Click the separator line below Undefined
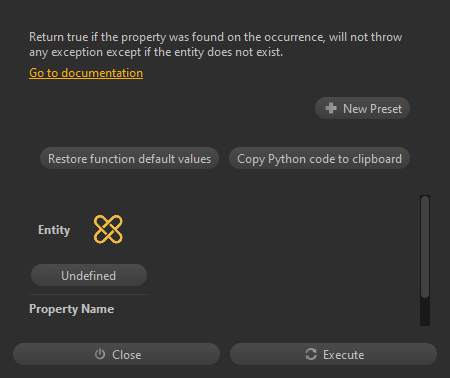The width and height of the screenshot is (450, 378). [89, 295]
